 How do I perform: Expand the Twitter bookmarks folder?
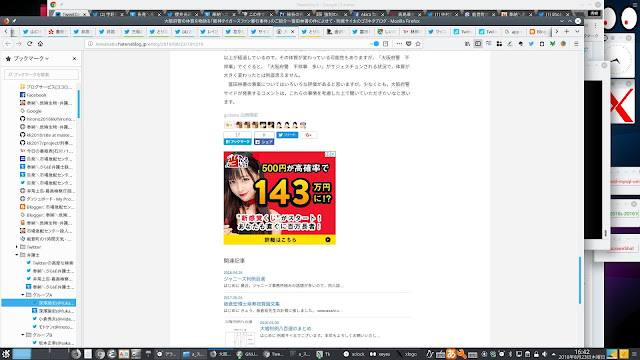point(17,247)
